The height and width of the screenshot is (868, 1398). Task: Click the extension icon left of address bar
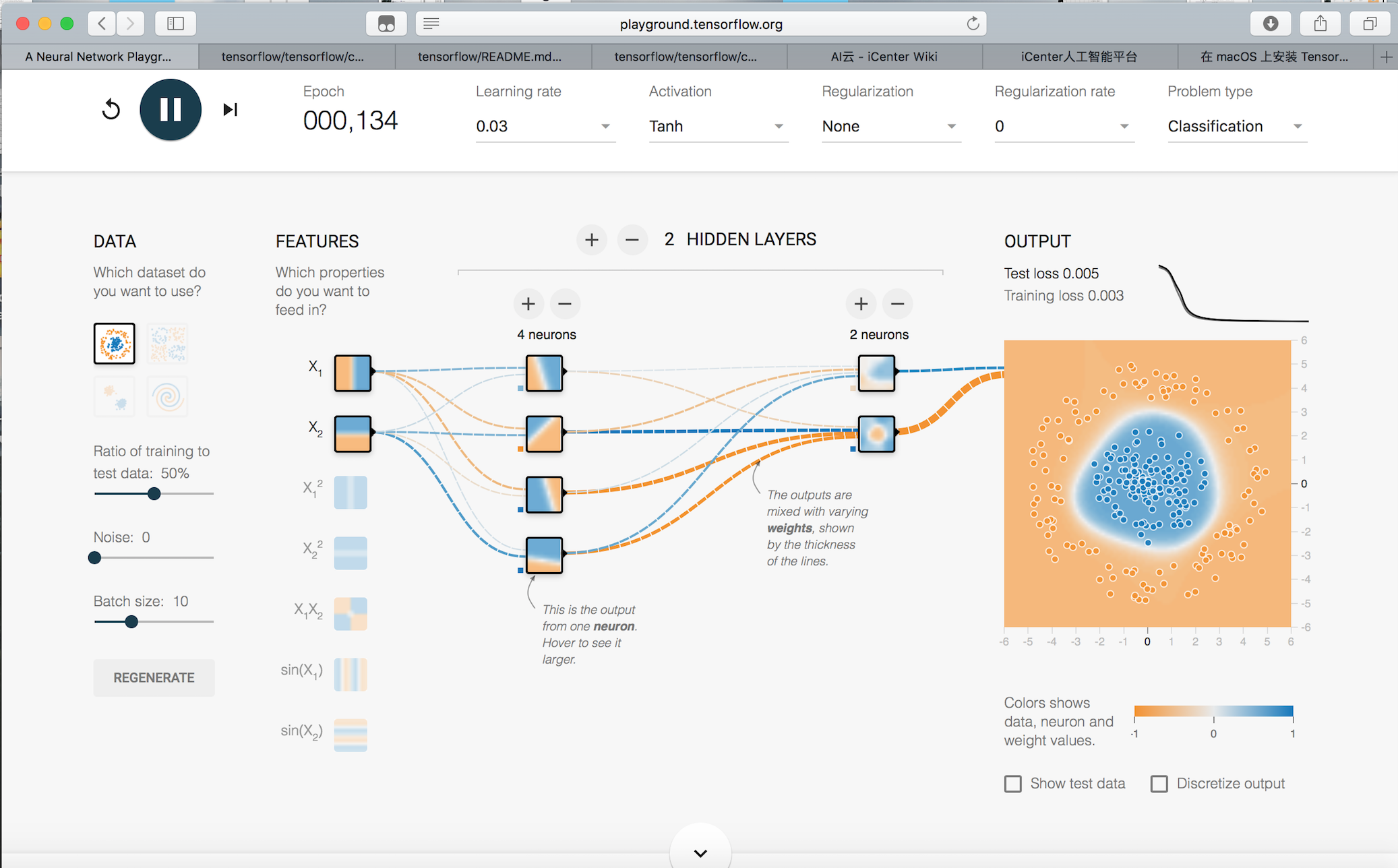(386, 24)
